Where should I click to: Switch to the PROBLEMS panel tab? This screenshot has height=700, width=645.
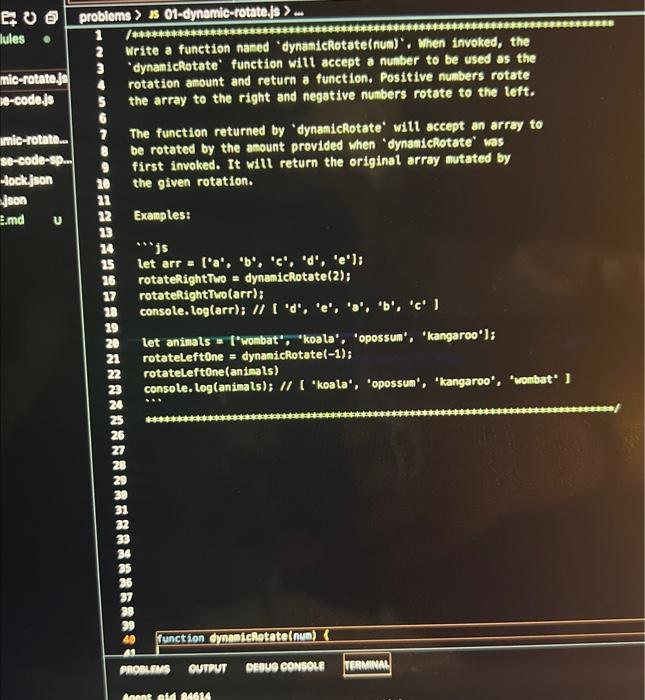click(145, 669)
